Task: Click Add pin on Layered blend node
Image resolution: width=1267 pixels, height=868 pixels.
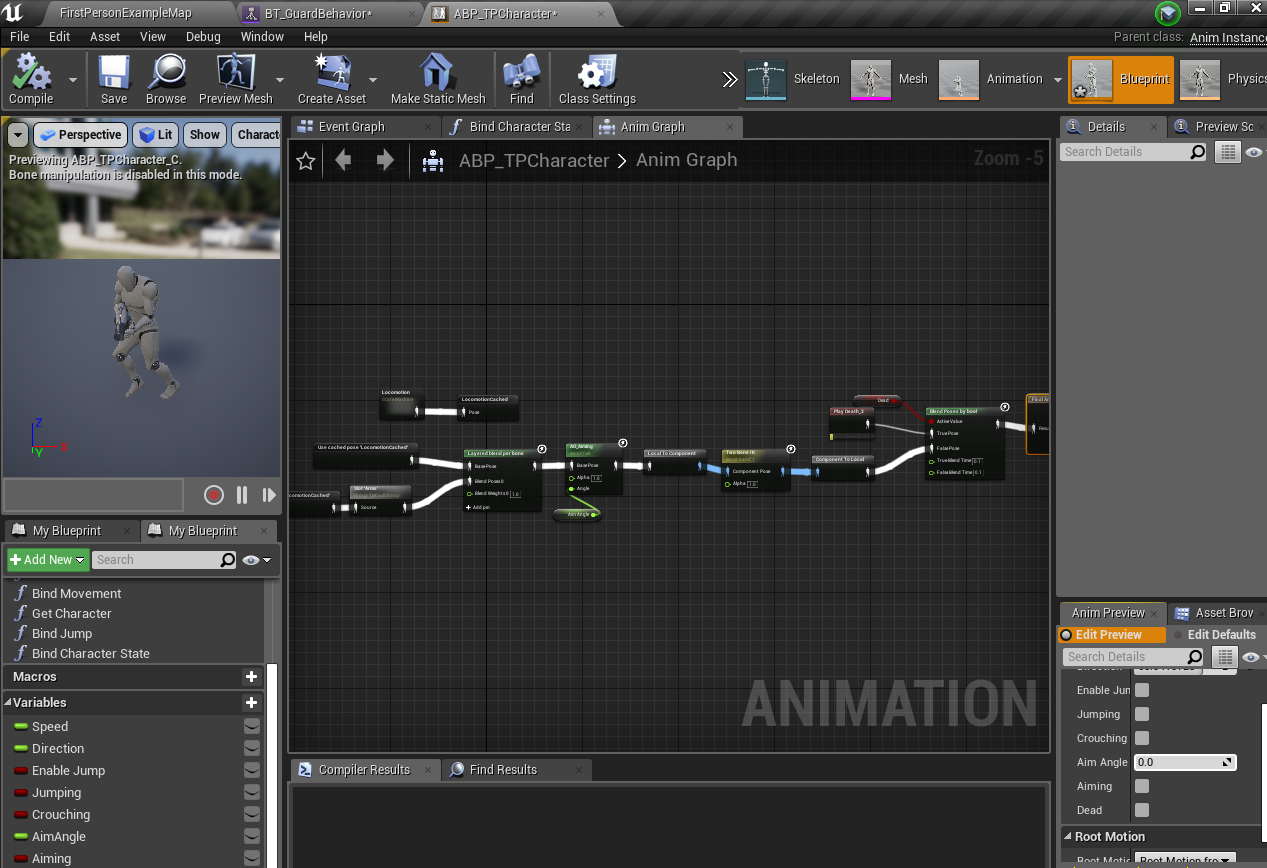Action: click(477, 507)
